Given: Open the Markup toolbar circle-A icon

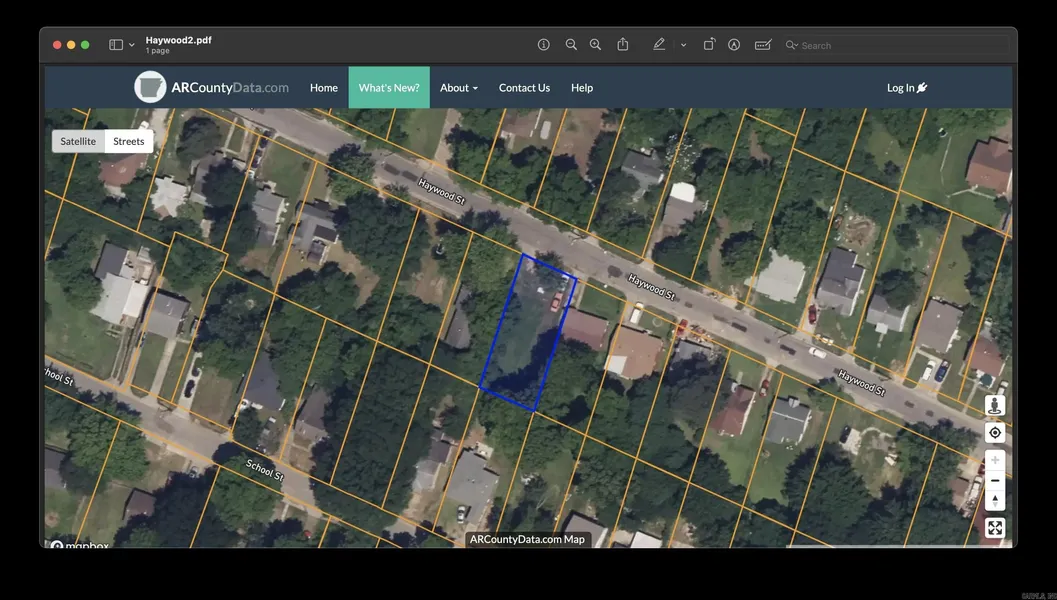Looking at the screenshot, I should click(734, 45).
